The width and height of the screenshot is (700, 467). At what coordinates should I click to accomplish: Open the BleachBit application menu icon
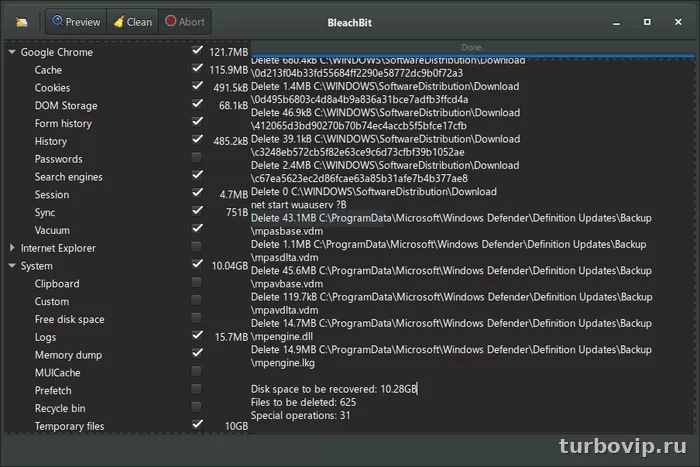[x=21, y=22]
